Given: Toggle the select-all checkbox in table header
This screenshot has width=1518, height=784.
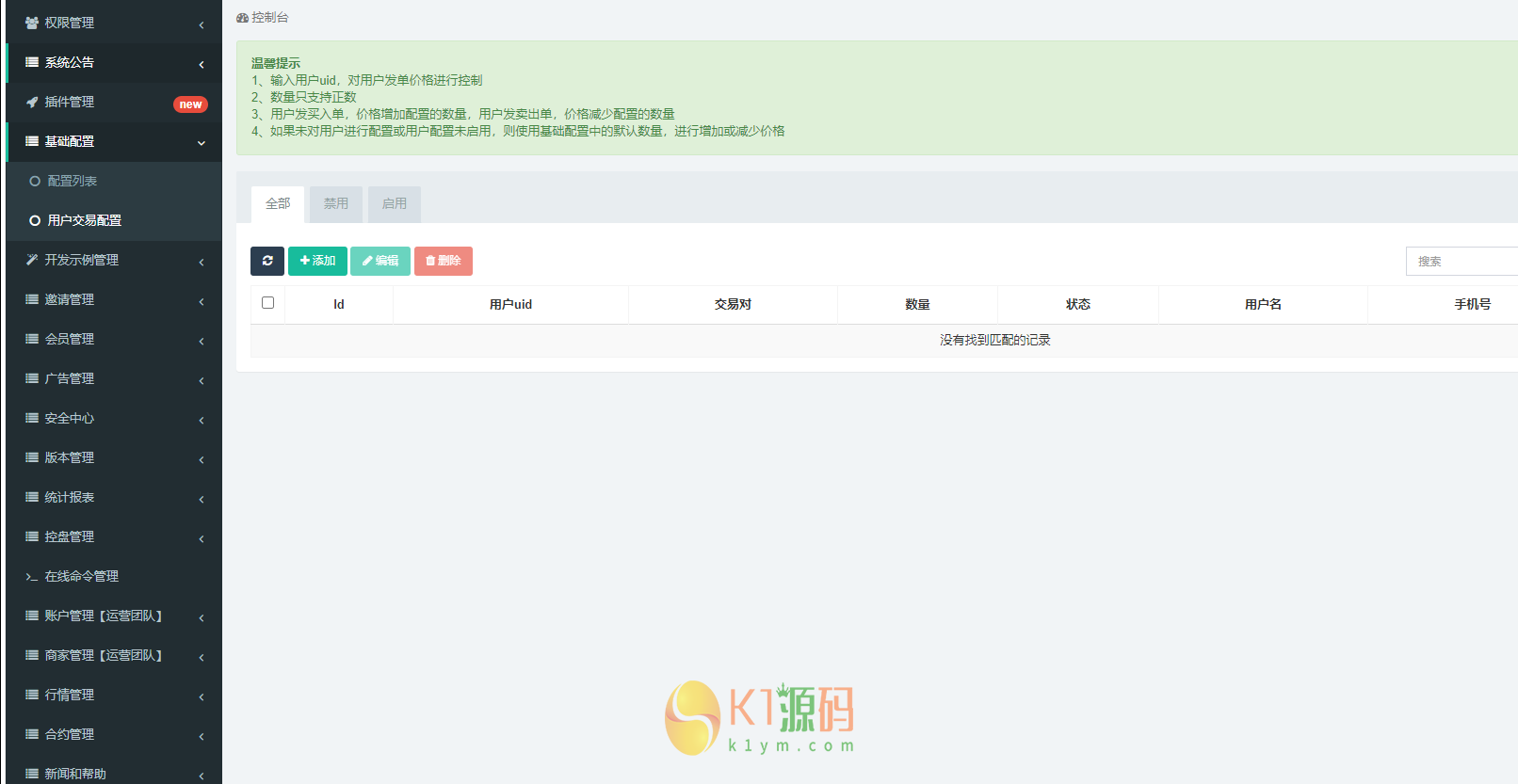Looking at the screenshot, I should 267,303.
